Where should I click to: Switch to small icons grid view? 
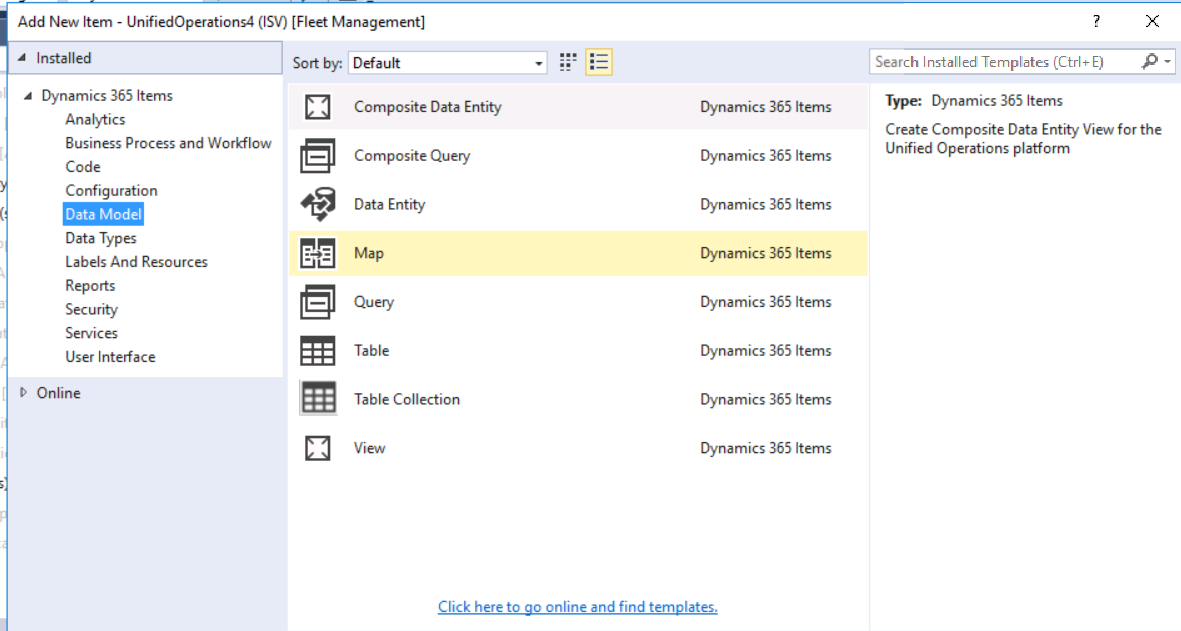(x=568, y=62)
